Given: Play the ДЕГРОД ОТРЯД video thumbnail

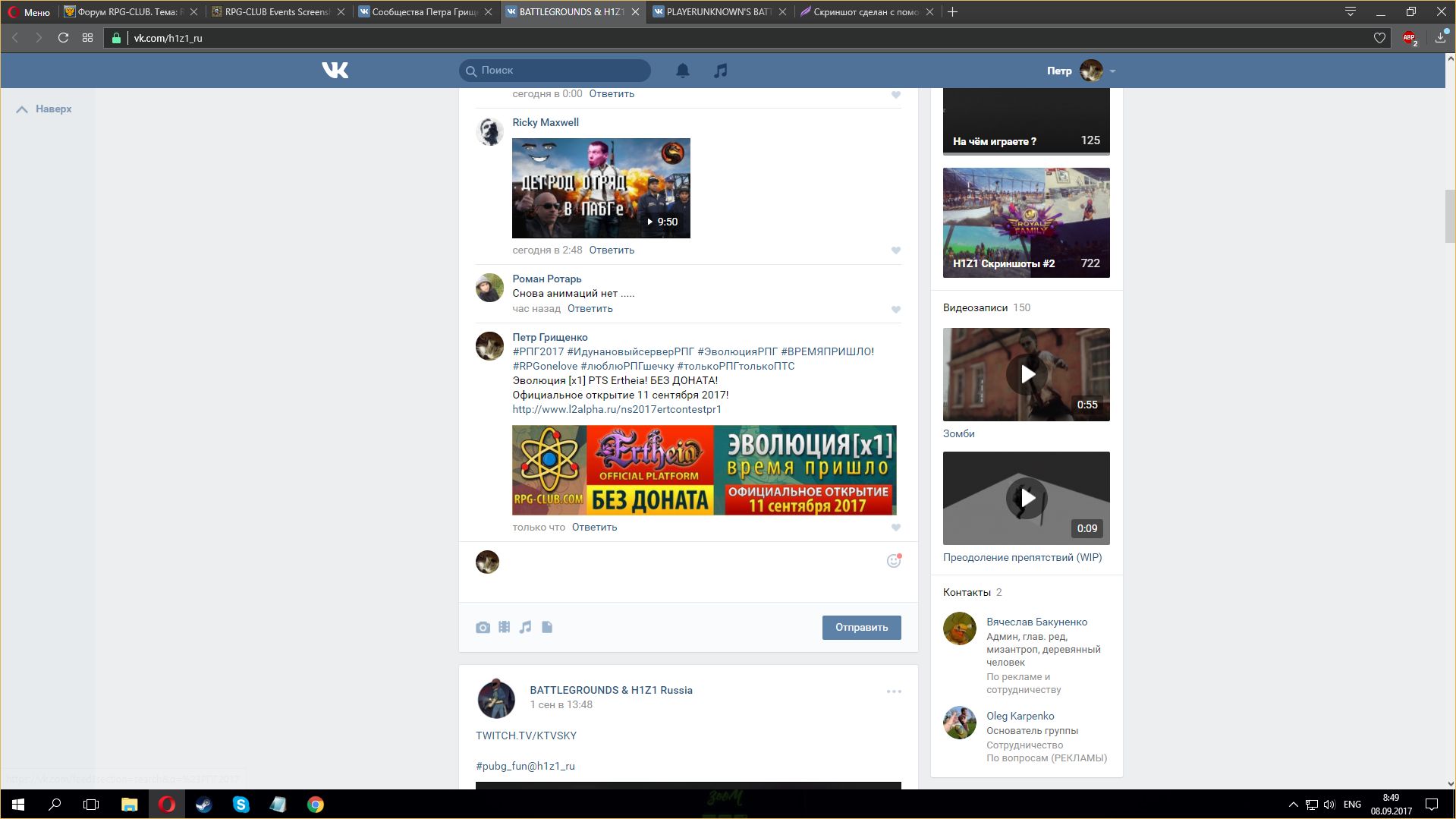Looking at the screenshot, I should pos(601,188).
